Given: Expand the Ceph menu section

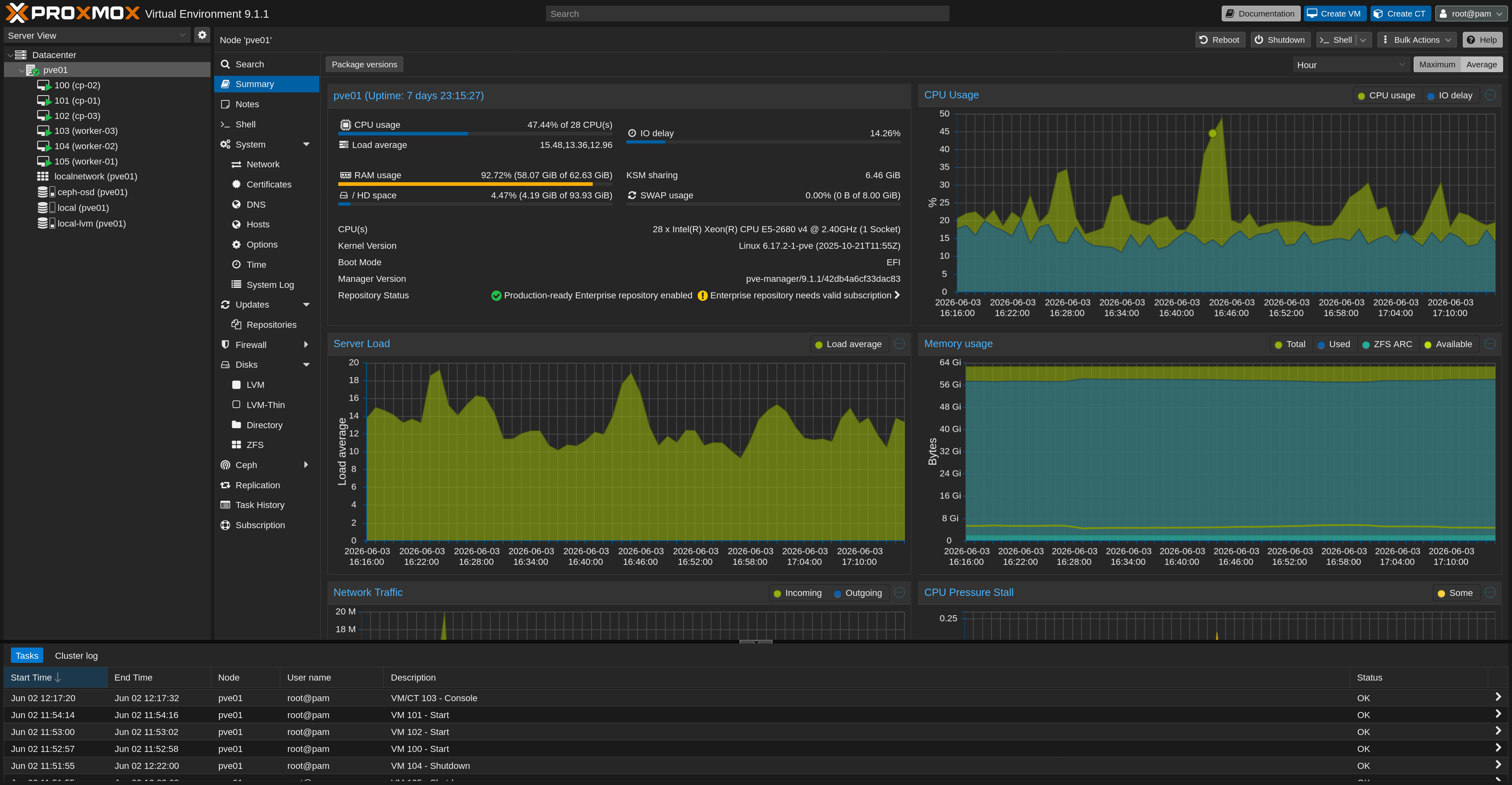Looking at the screenshot, I should click(306, 465).
